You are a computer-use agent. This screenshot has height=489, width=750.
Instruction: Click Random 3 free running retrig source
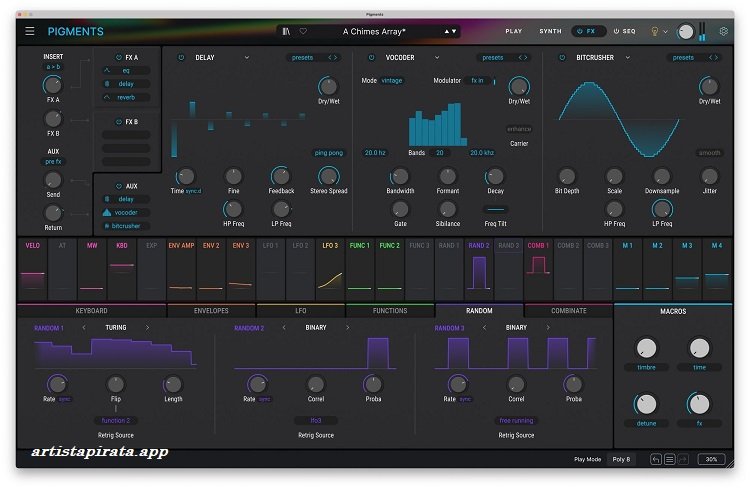pos(516,421)
